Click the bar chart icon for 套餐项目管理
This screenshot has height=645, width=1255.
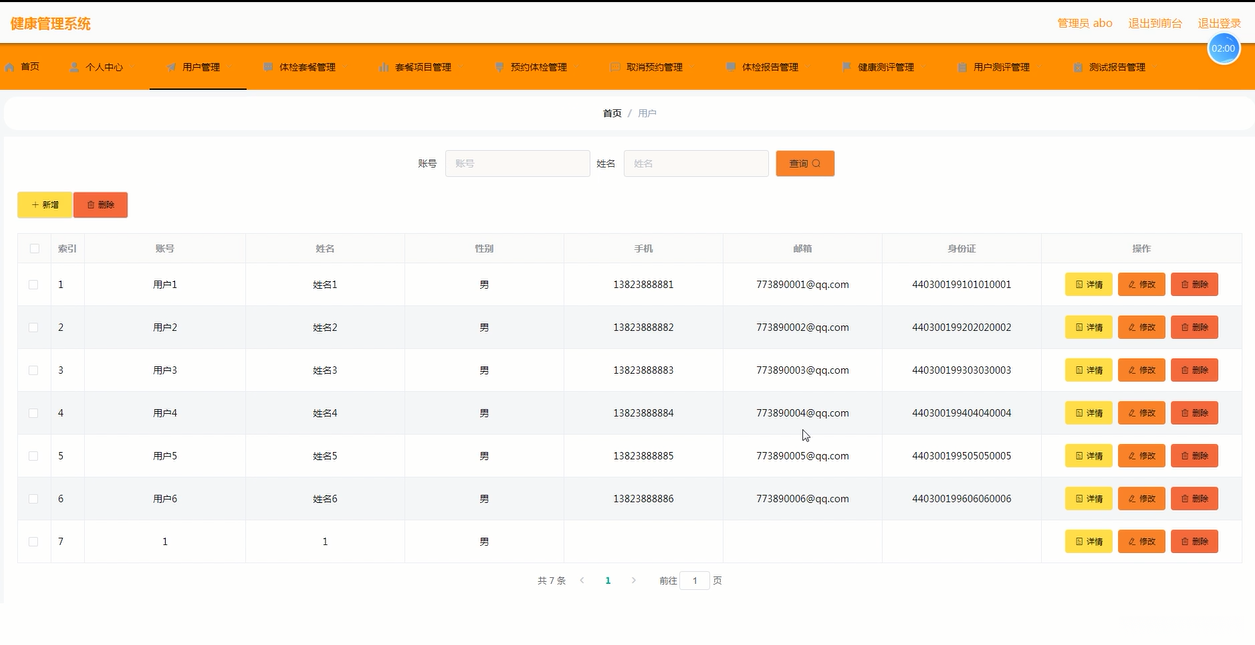pyautogui.click(x=384, y=67)
